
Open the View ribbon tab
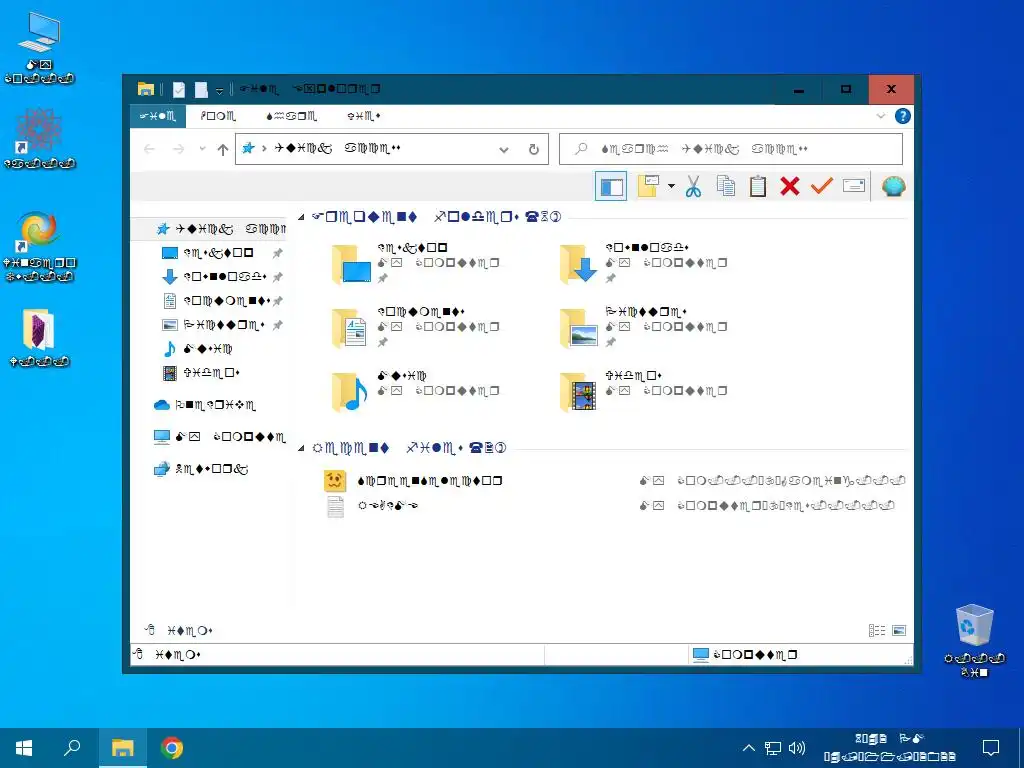[364, 116]
